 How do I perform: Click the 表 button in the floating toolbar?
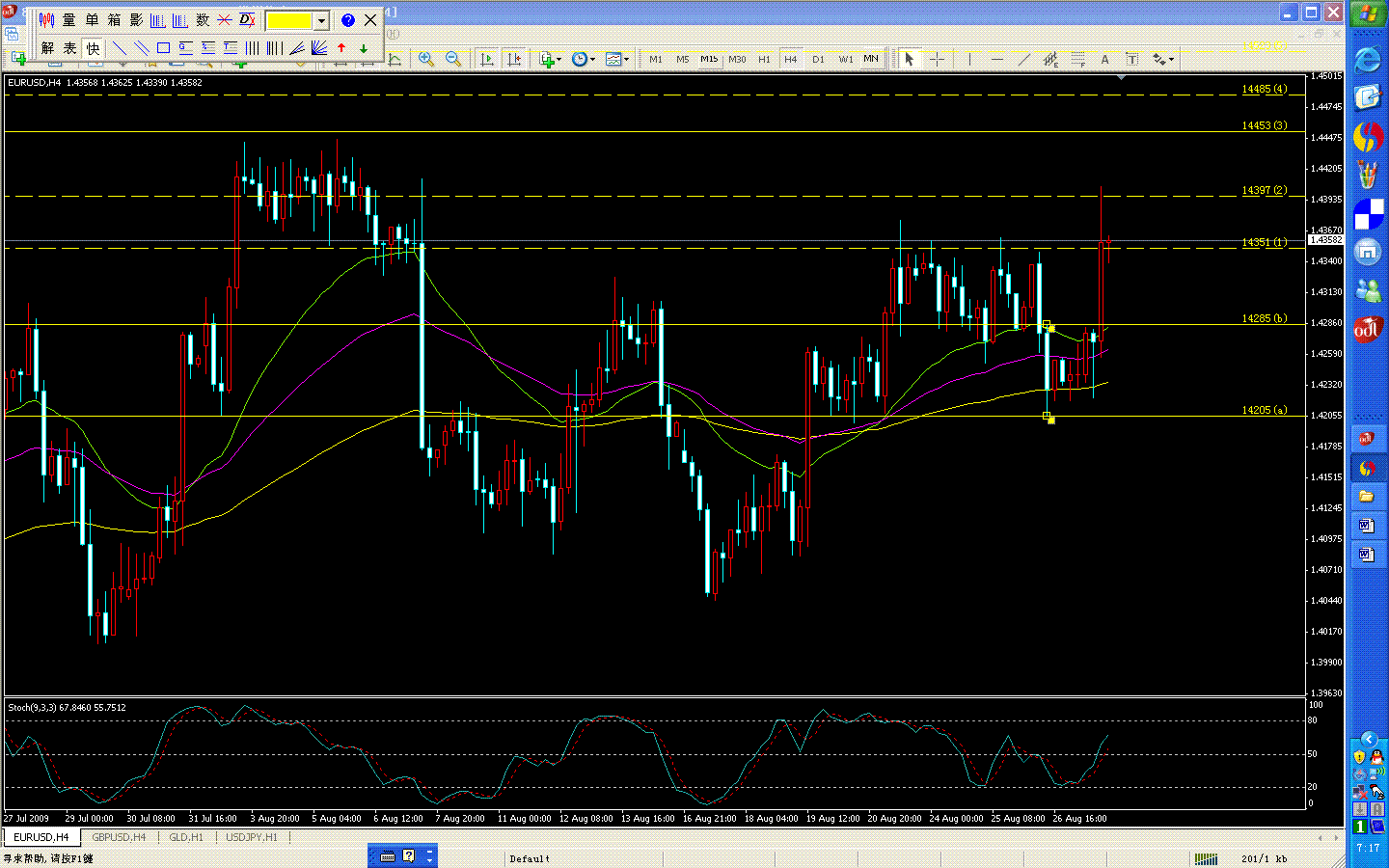click(69, 48)
